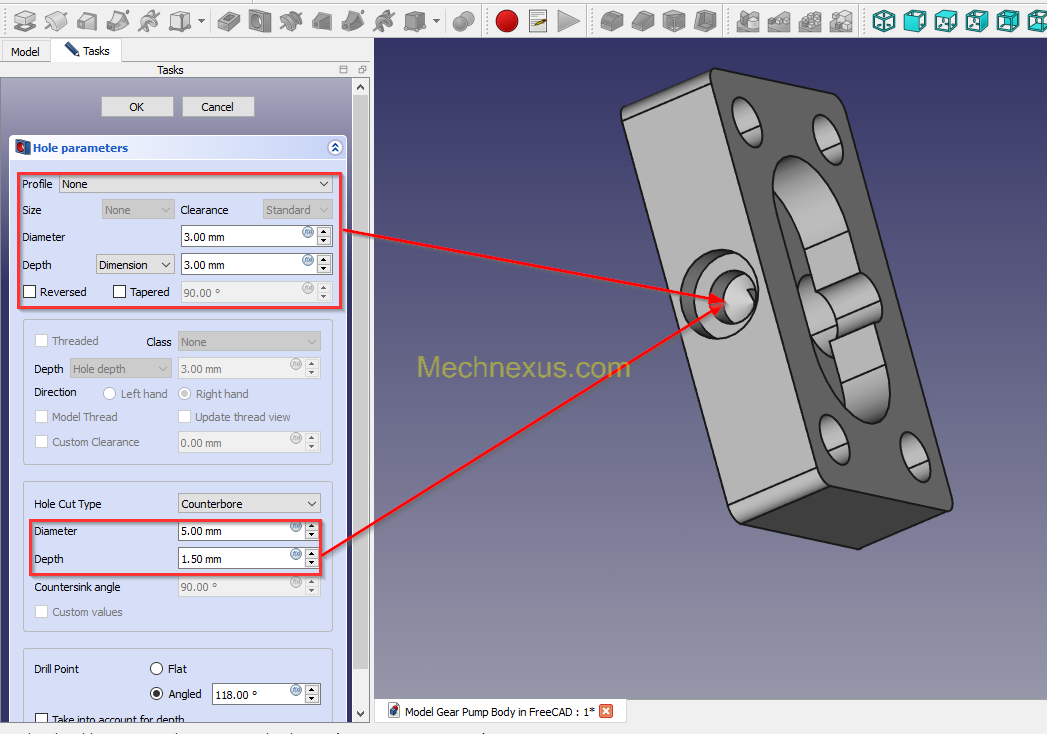Activate the Mirrored pattern tool

point(748,21)
